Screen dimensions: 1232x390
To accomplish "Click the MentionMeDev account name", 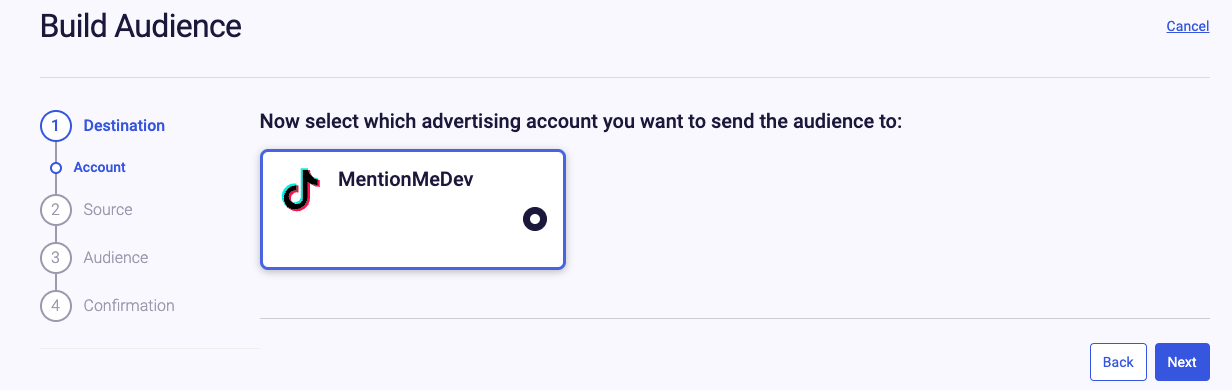I will (x=405, y=181).
